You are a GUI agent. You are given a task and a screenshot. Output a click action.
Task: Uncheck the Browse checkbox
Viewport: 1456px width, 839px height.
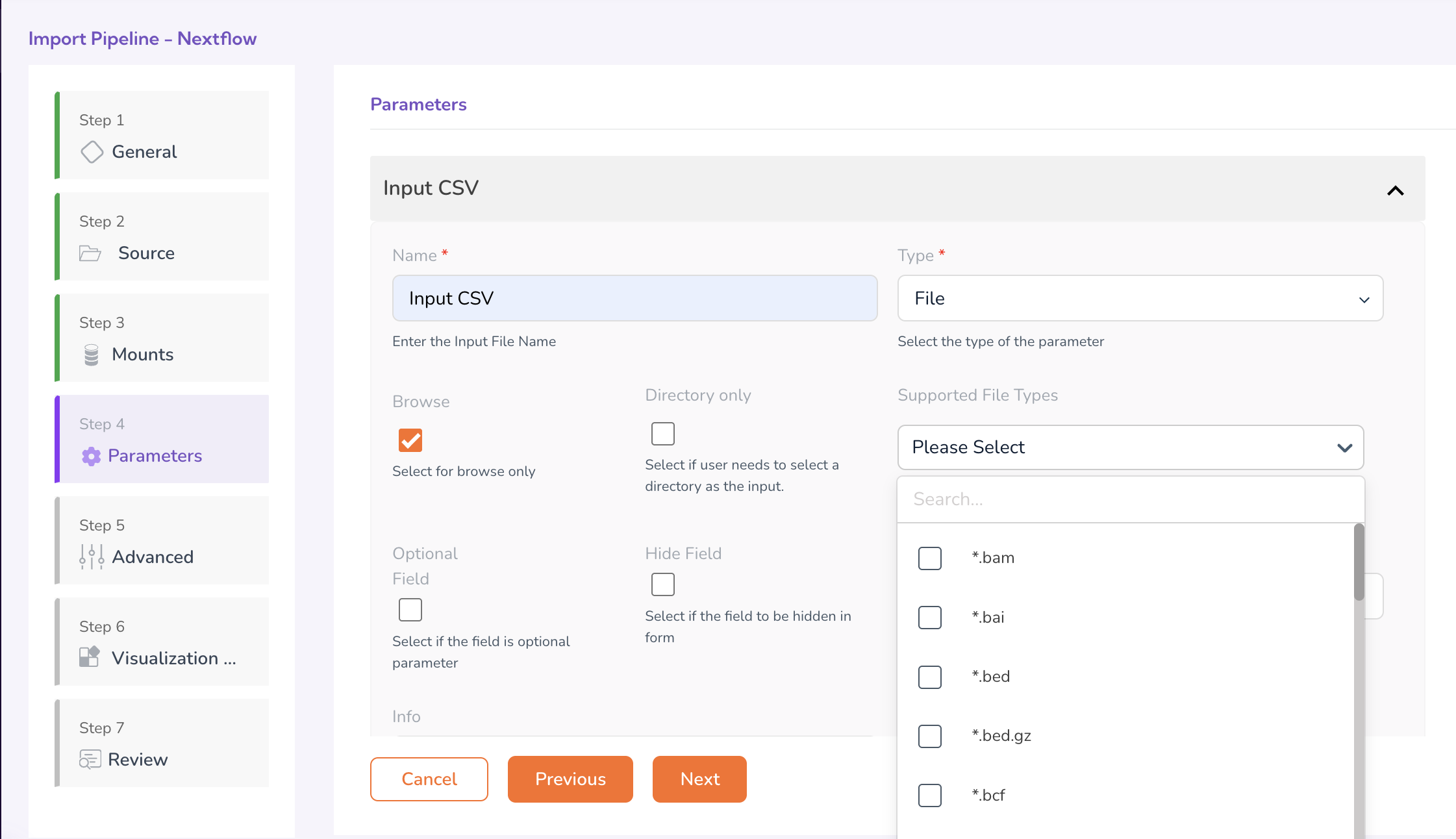point(410,440)
